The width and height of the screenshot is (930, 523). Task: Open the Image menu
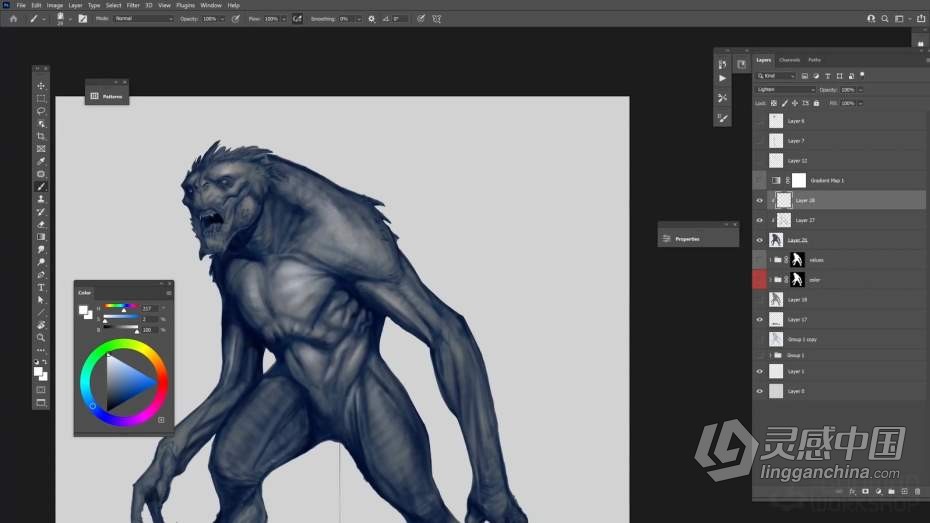55,5
